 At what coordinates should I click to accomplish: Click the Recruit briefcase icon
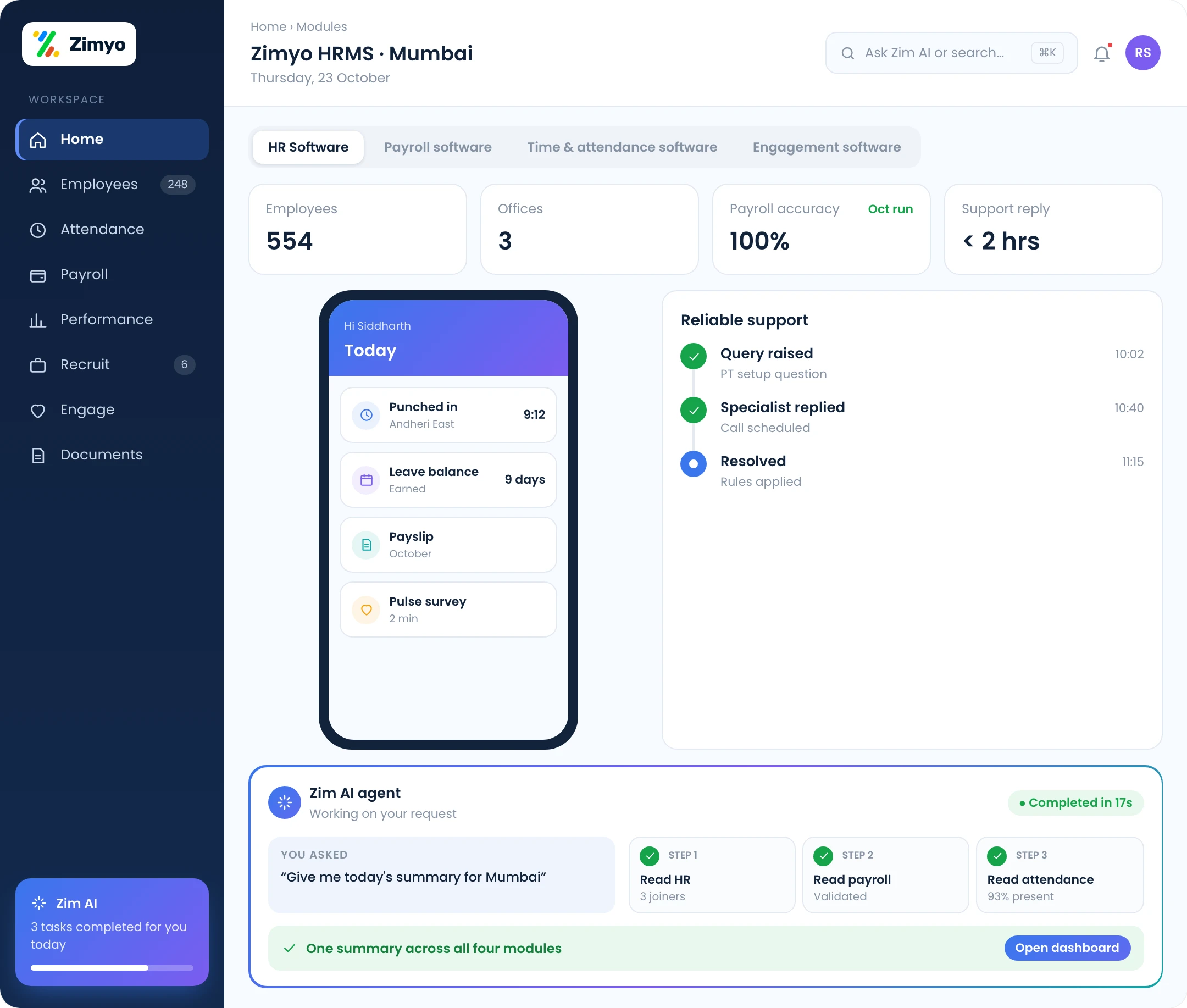[x=38, y=365]
